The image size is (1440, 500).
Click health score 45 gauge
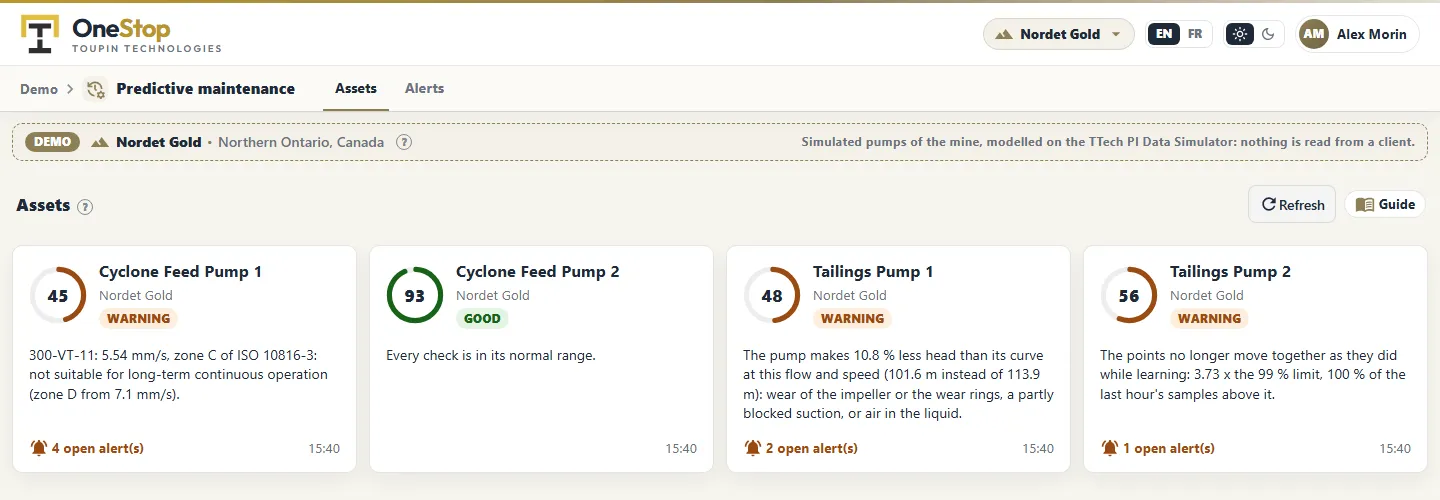click(58, 295)
